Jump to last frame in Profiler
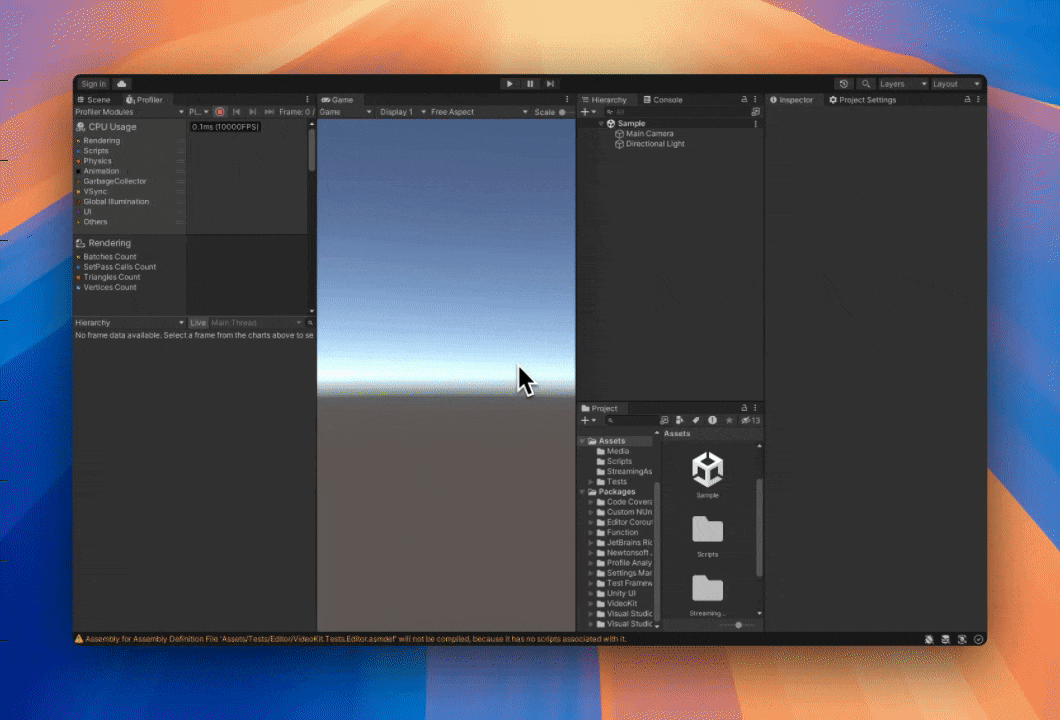The image size is (1060, 720). point(269,112)
